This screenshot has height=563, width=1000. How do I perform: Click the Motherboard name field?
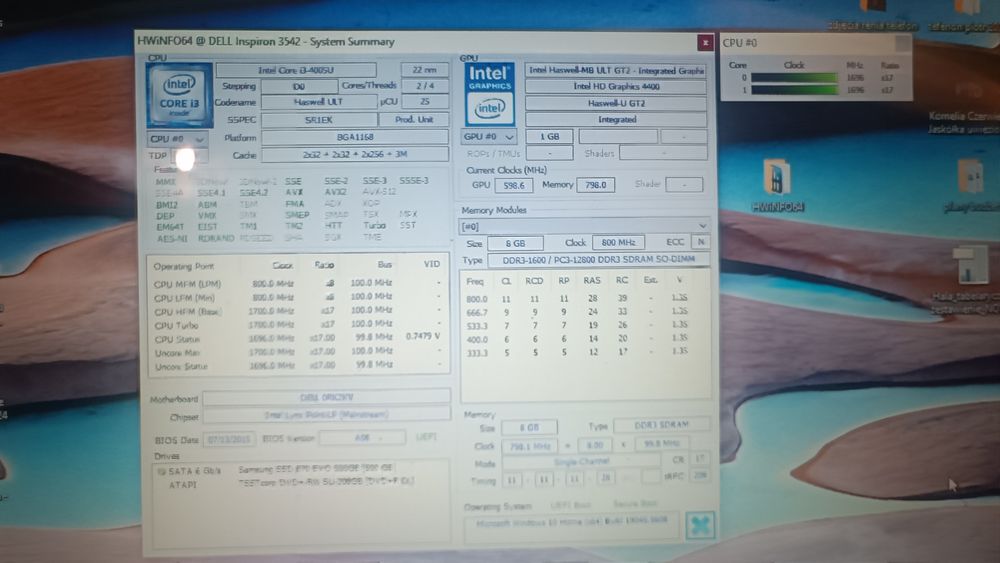(327, 397)
